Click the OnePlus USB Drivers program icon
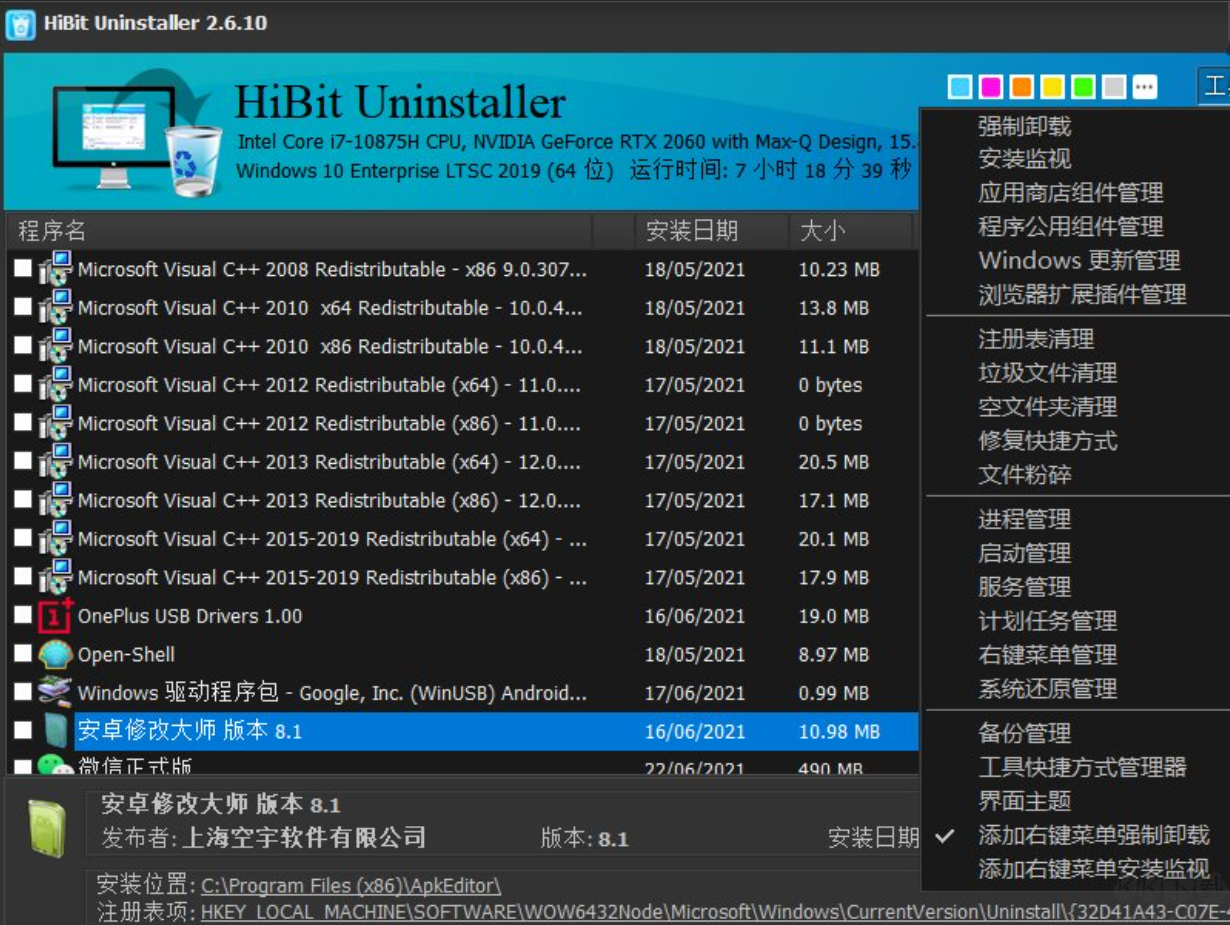 pos(53,617)
